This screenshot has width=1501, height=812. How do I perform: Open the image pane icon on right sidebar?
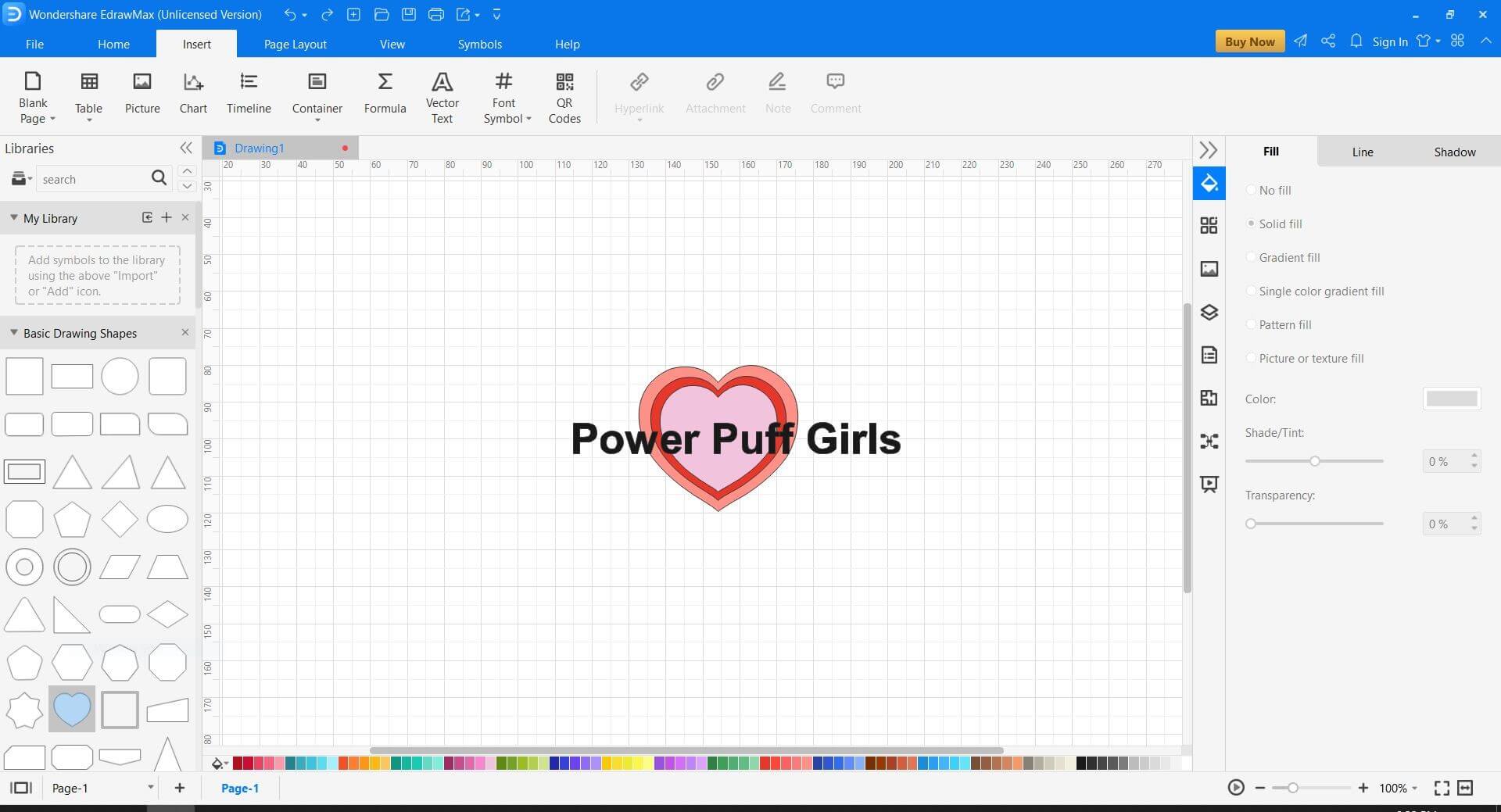coord(1209,269)
